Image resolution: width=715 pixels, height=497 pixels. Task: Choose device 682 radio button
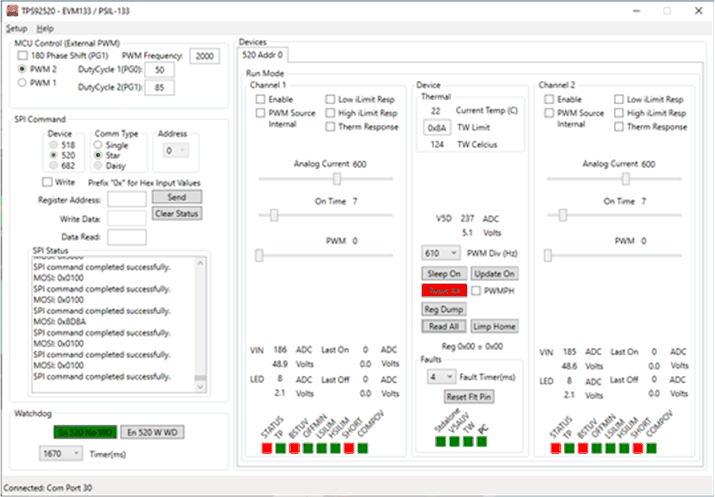click(54, 166)
